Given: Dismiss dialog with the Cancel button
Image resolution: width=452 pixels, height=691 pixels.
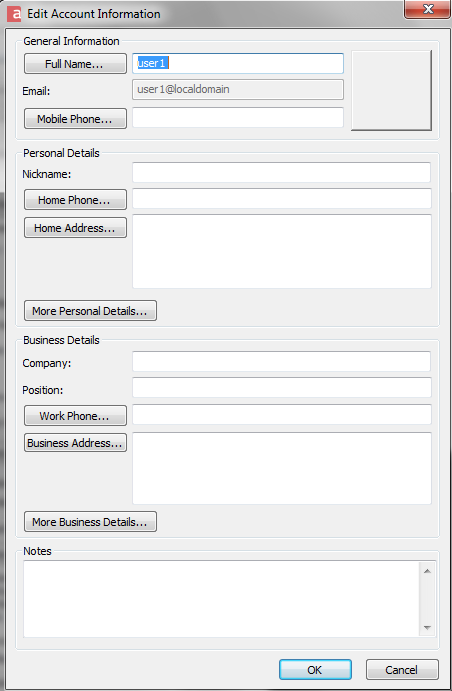Looking at the screenshot, I should [x=402, y=670].
